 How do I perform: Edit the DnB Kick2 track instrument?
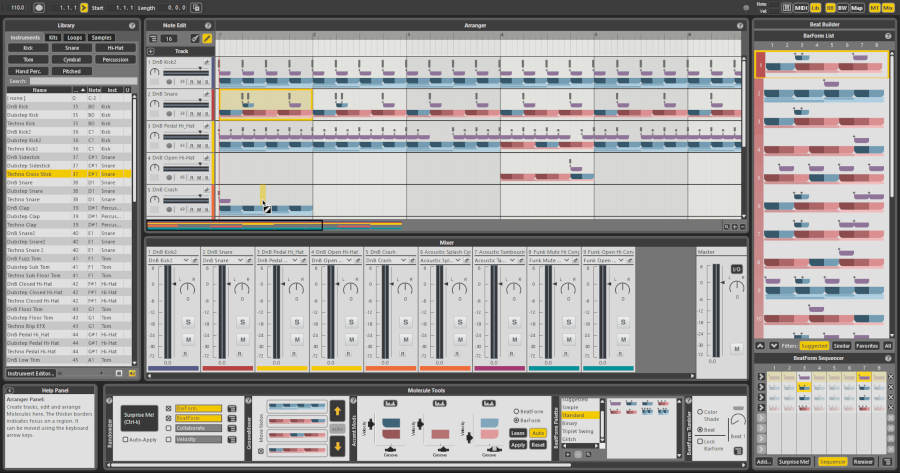(207, 62)
